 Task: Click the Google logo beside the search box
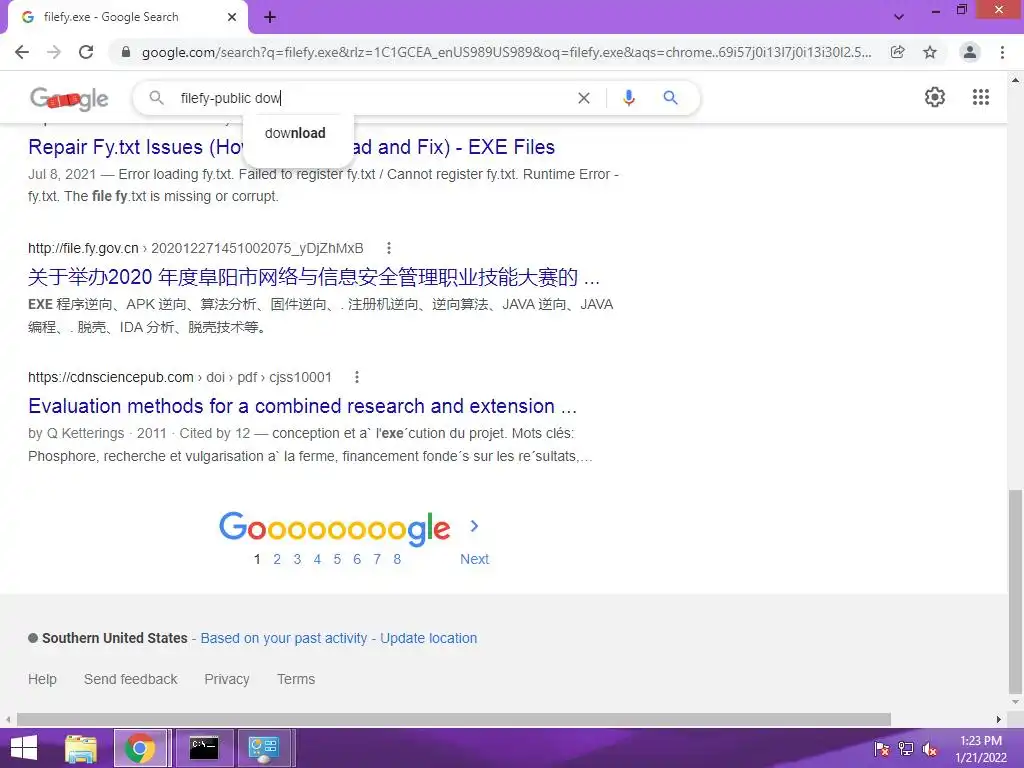tap(69, 99)
